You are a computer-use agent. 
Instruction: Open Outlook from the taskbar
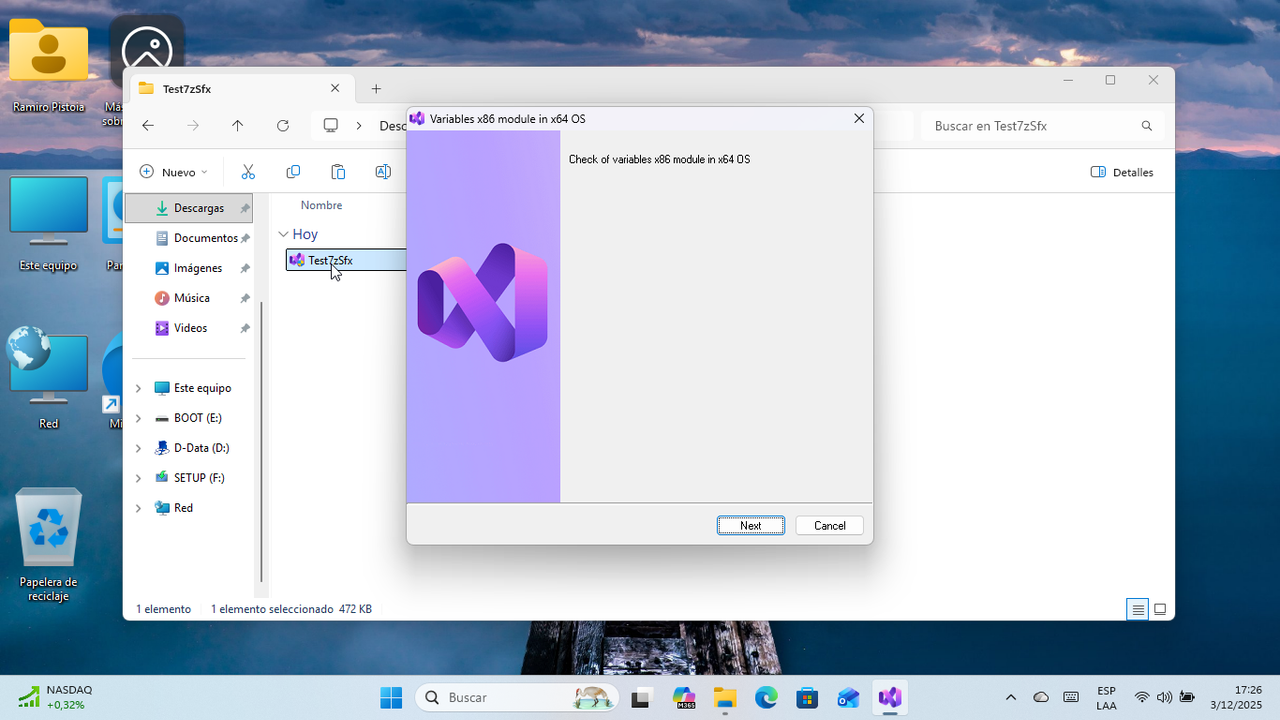[848, 697]
